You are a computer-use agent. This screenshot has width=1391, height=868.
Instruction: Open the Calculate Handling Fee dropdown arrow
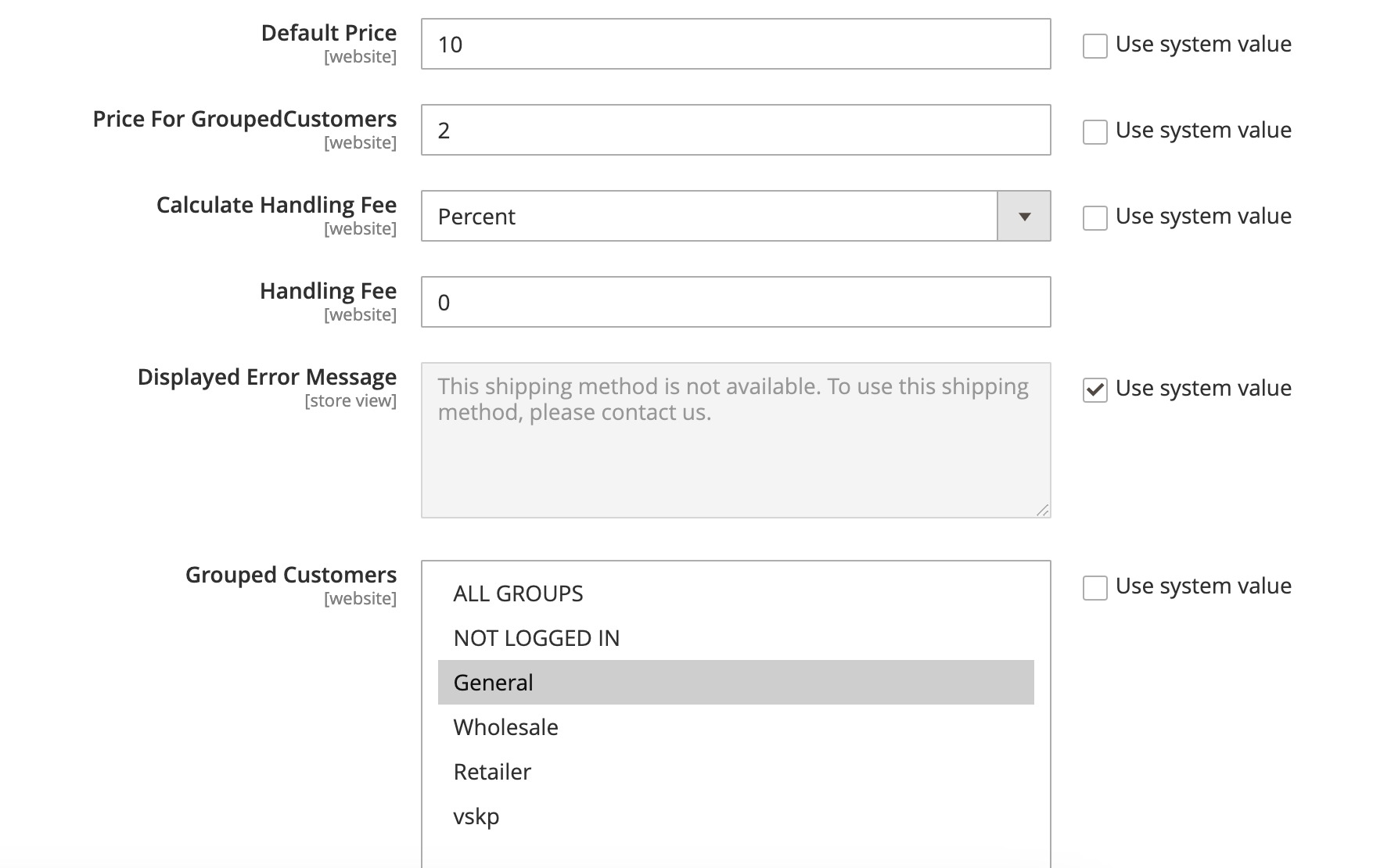click(1023, 217)
